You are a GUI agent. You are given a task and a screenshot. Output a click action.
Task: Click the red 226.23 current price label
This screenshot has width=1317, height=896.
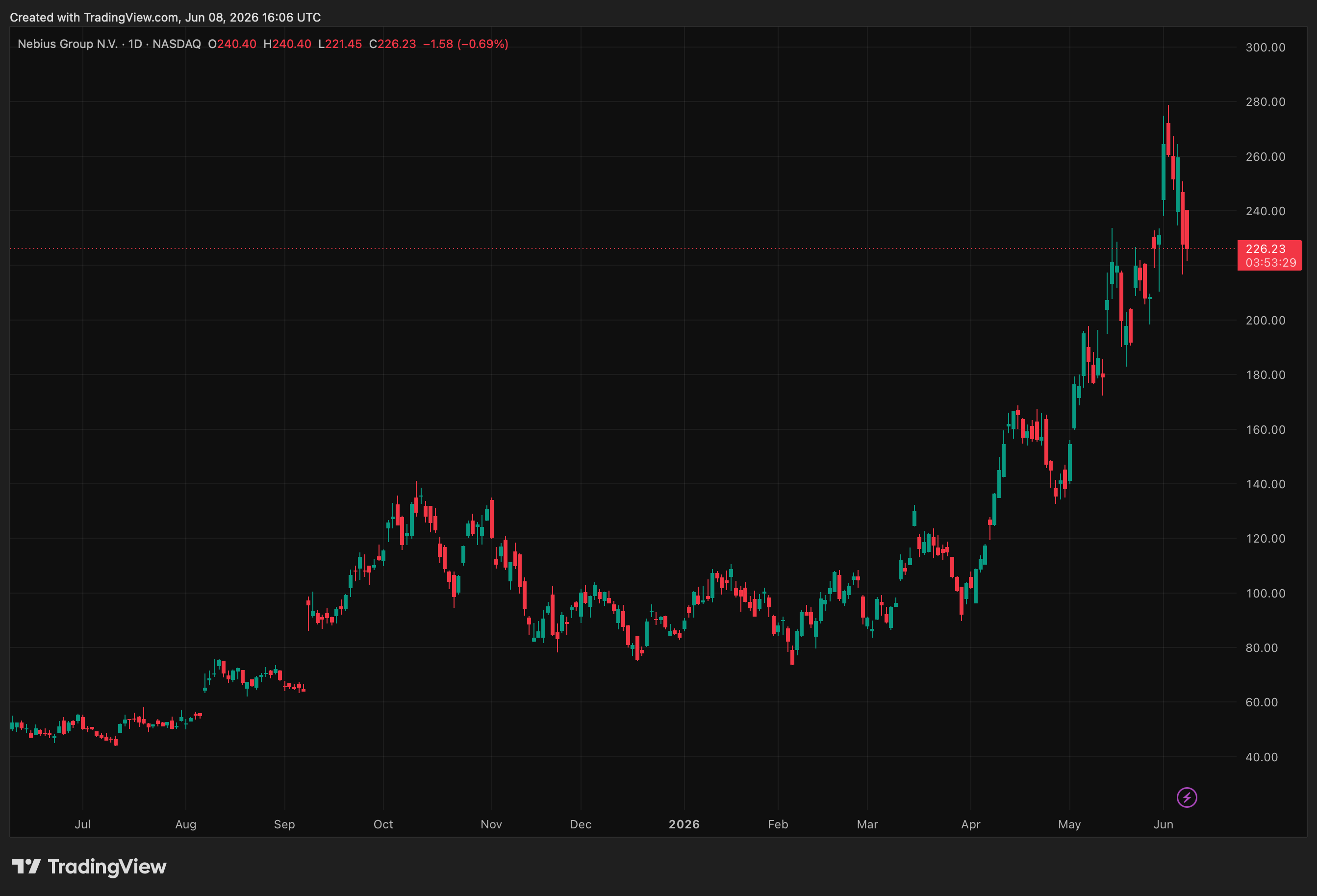point(1266,249)
